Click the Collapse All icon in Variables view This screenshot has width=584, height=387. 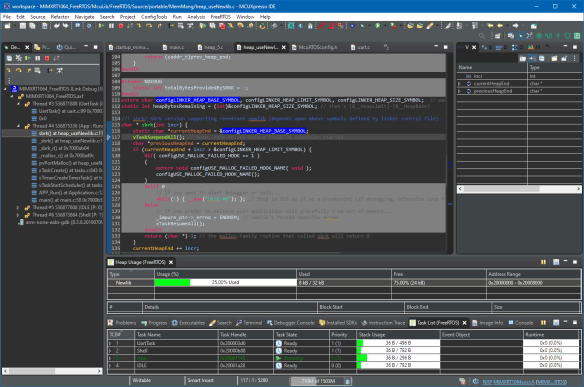click(x=542, y=58)
